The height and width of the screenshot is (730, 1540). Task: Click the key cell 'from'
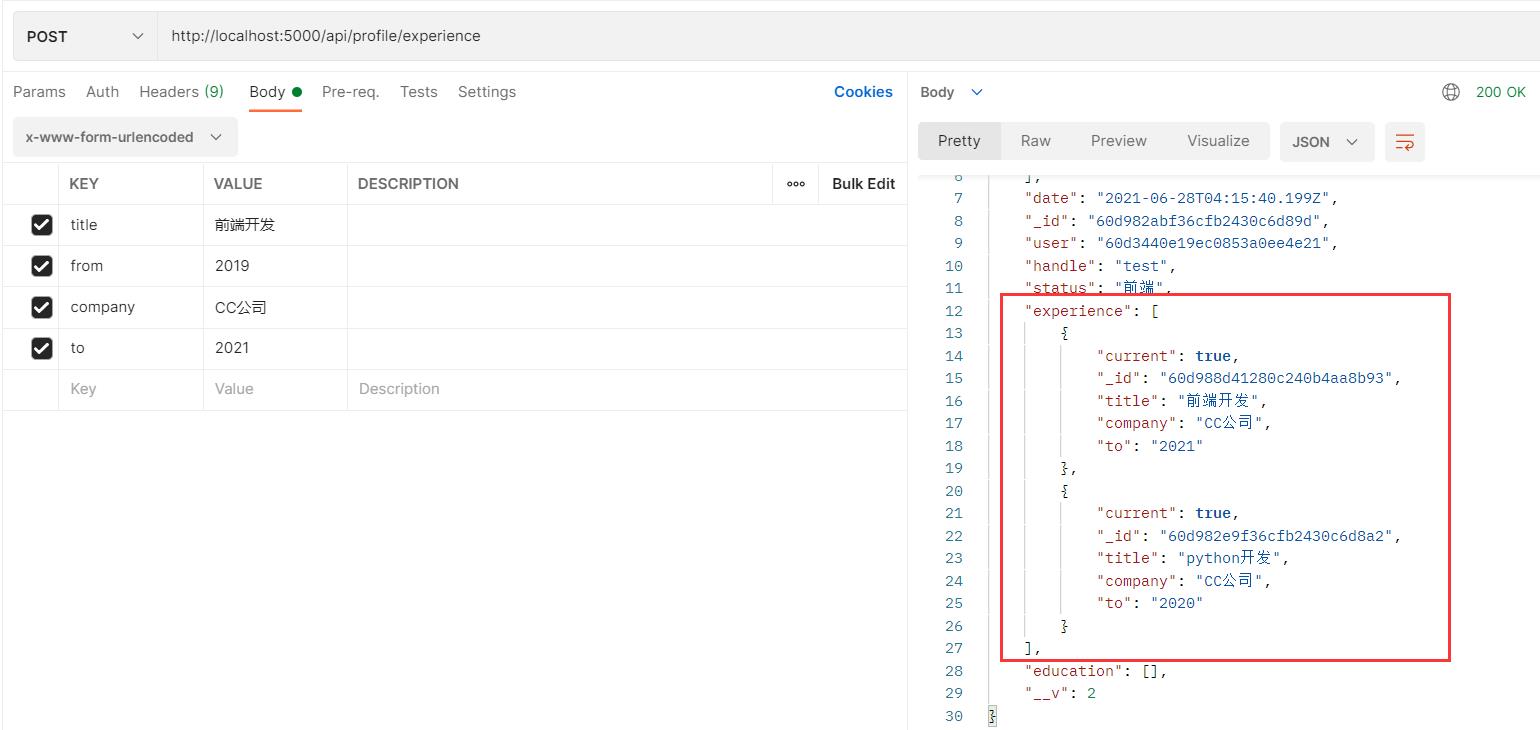(x=131, y=266)
